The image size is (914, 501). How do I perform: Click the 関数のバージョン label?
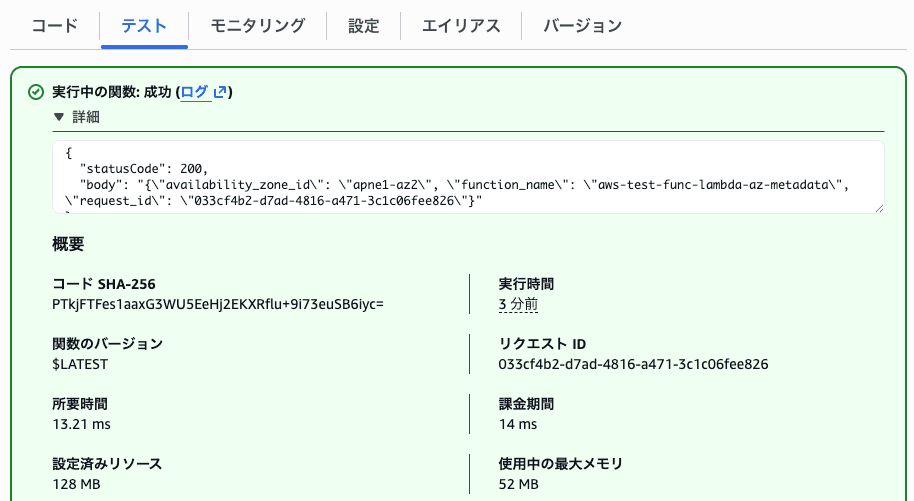pyautogui.click(x=107, y=344)
